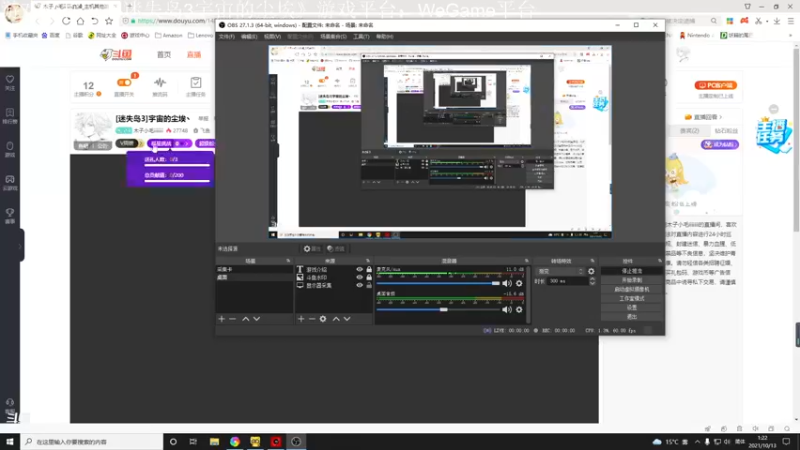The width and height of the screenshot is (800, 450).
Task: Pop out the controls dock panel icon
Action: 660,261
